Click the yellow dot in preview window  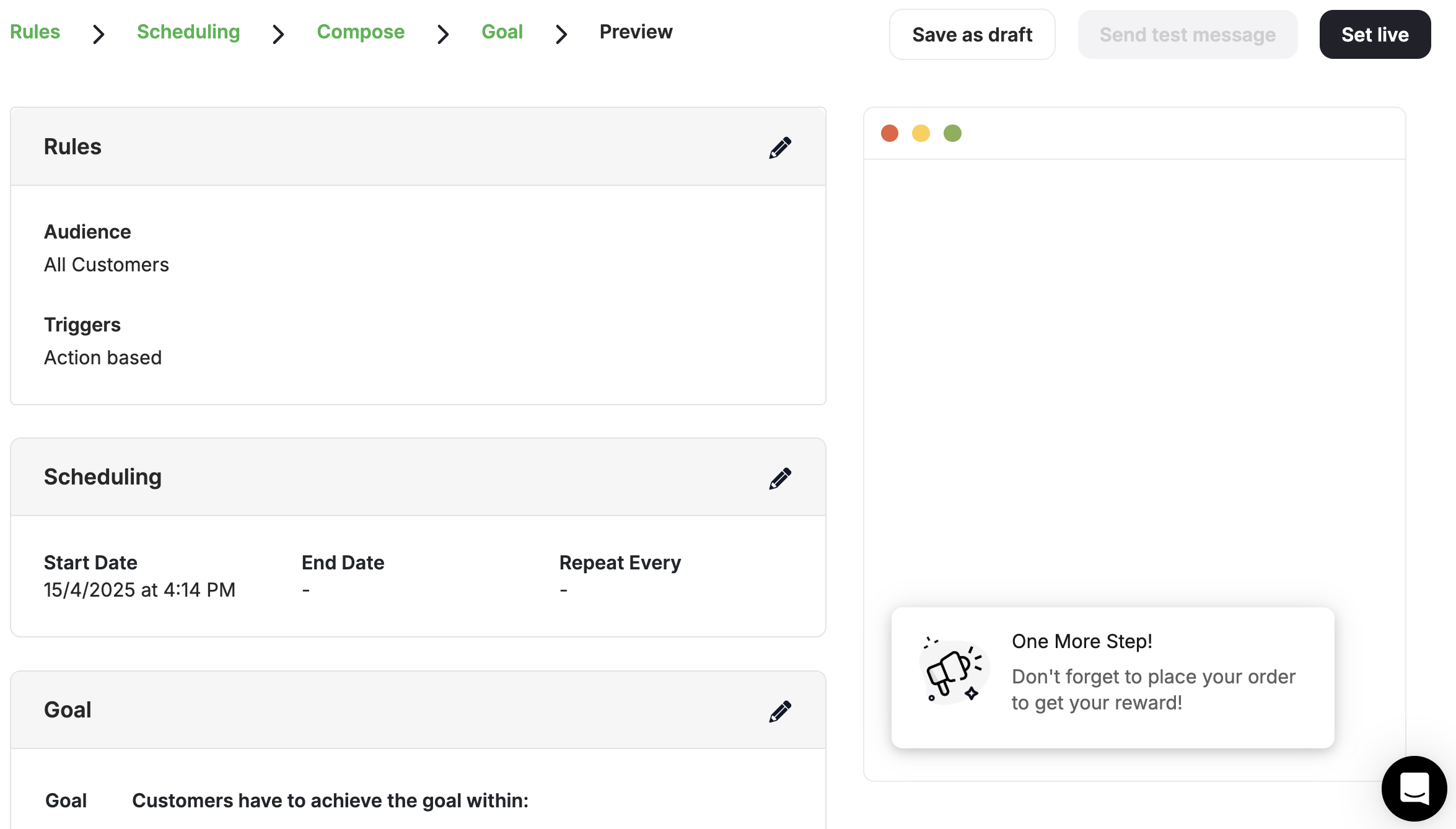point(921,133)
